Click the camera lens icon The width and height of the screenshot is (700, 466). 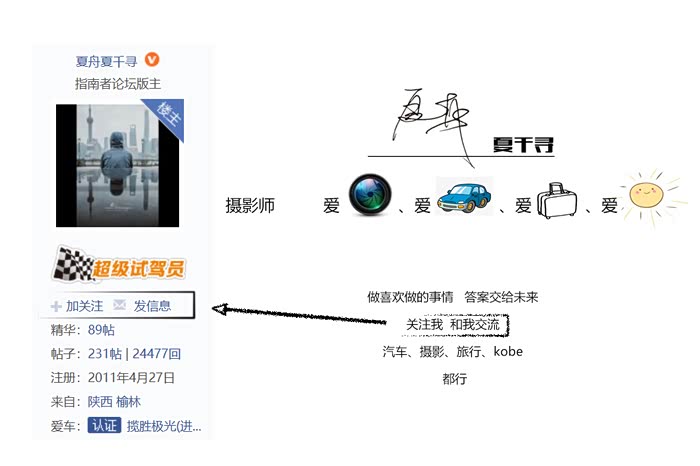coord(370,196)
